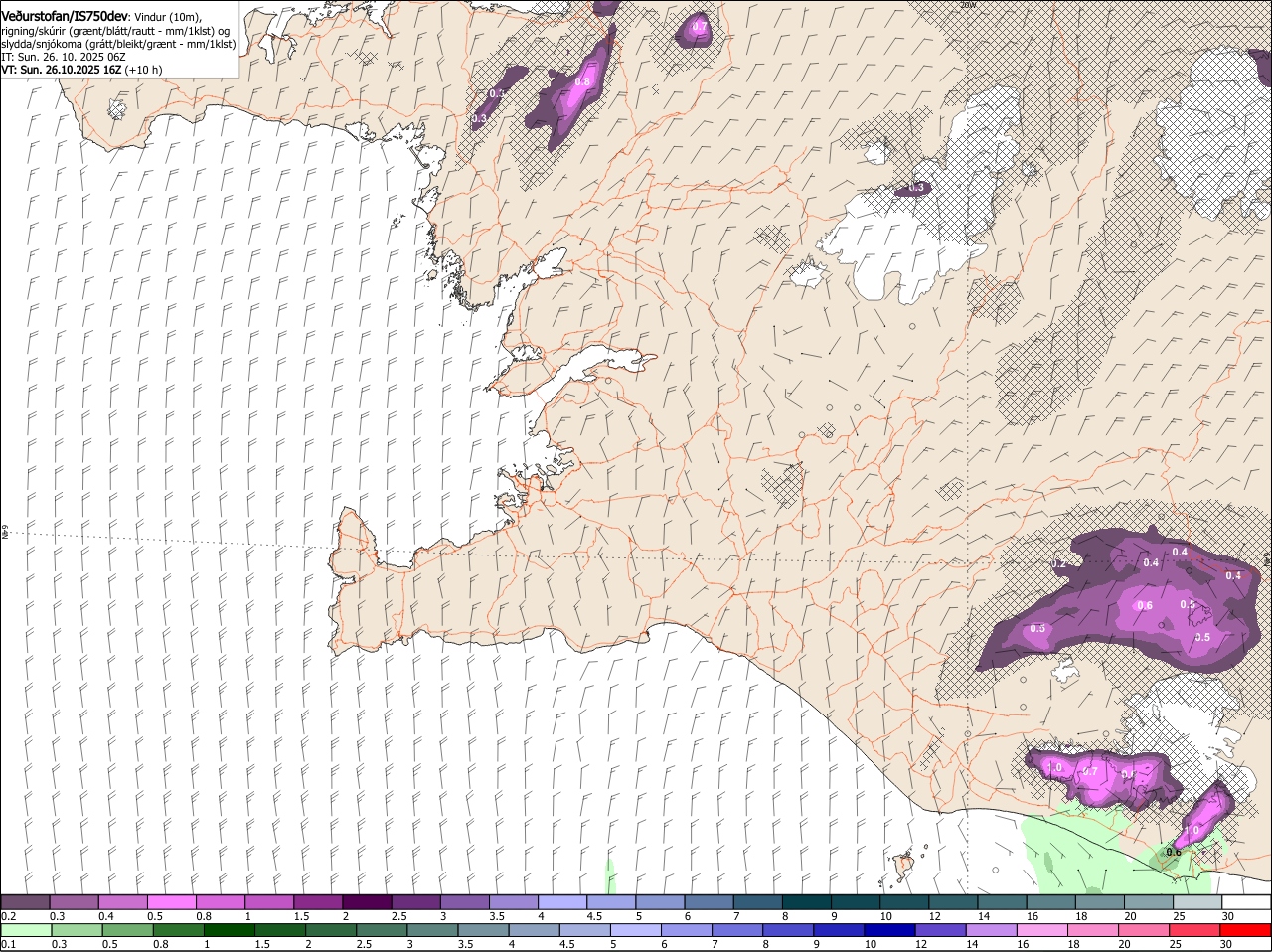The width and height of the screenshot is (1272, 952).
Task: Click the '0.2' value at the edge of the large snow patch
Action: (1059, 563)
